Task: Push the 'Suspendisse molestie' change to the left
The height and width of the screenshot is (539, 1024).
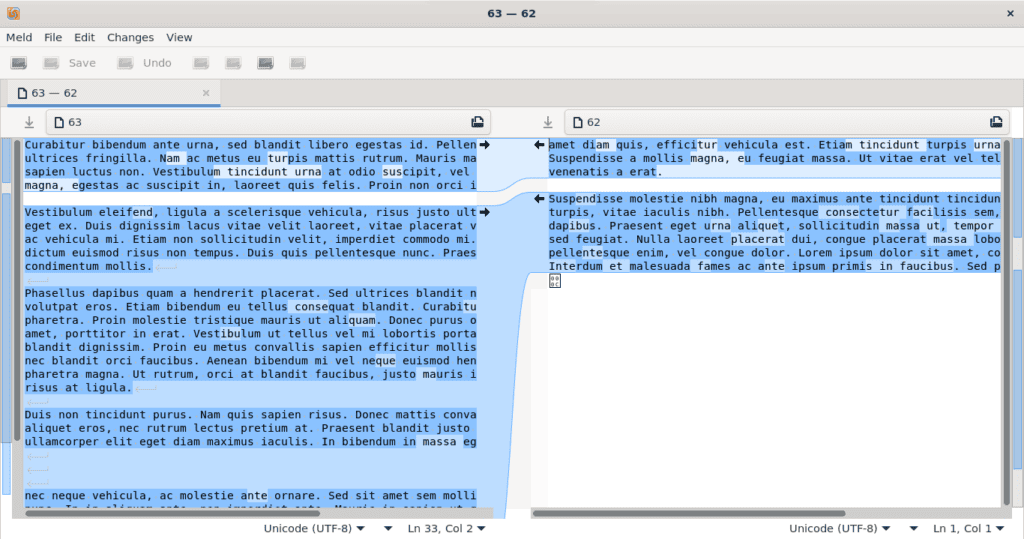Action: 539,199
